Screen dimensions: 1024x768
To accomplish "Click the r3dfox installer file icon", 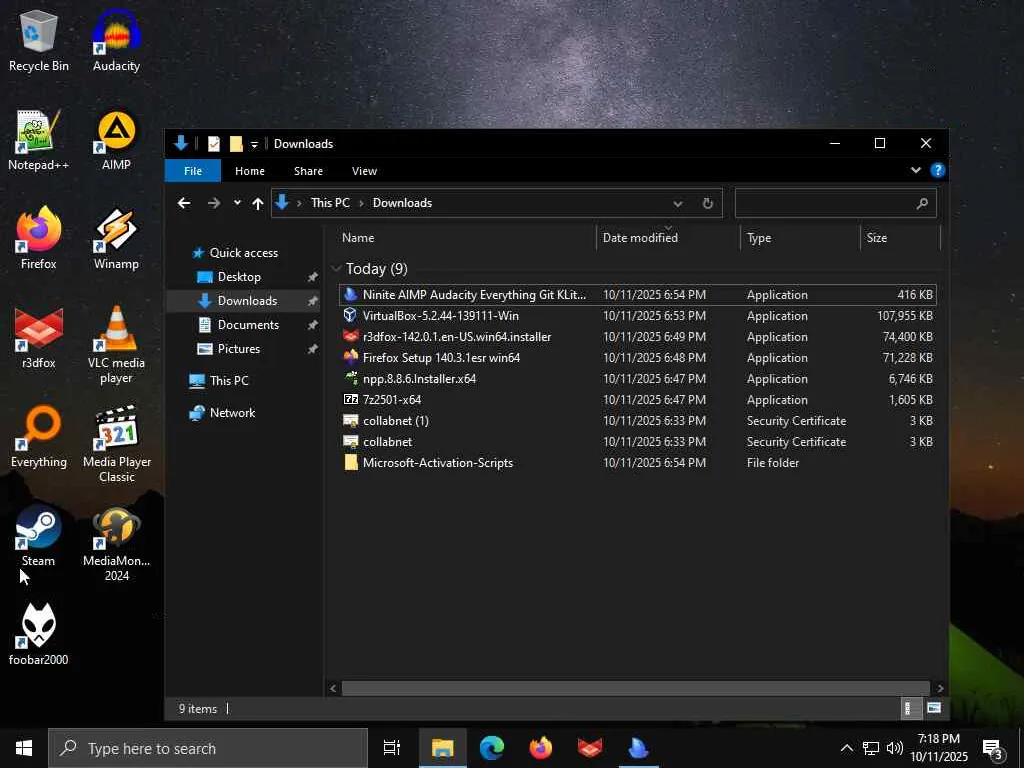I will (351, 336).
